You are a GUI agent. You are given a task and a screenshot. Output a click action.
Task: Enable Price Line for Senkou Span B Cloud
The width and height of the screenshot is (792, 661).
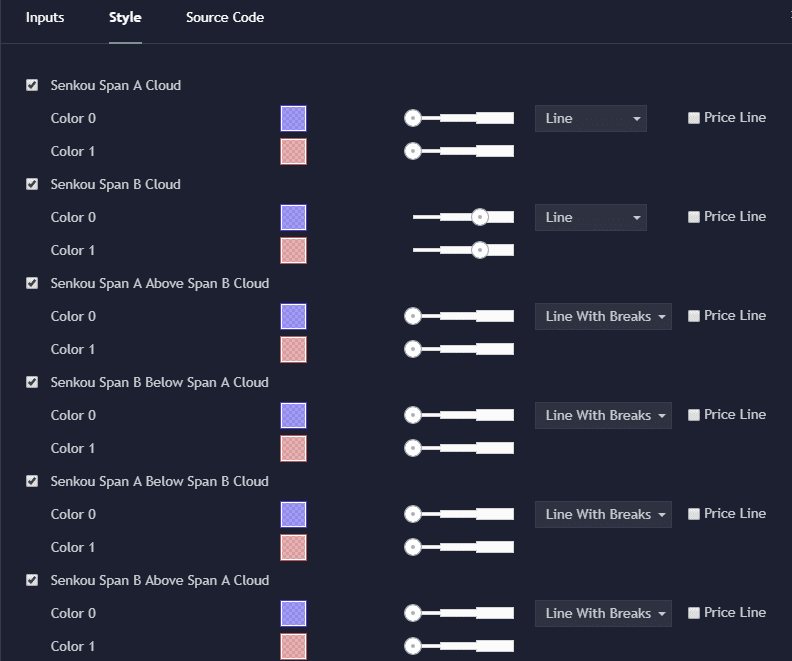click(694, 217)
